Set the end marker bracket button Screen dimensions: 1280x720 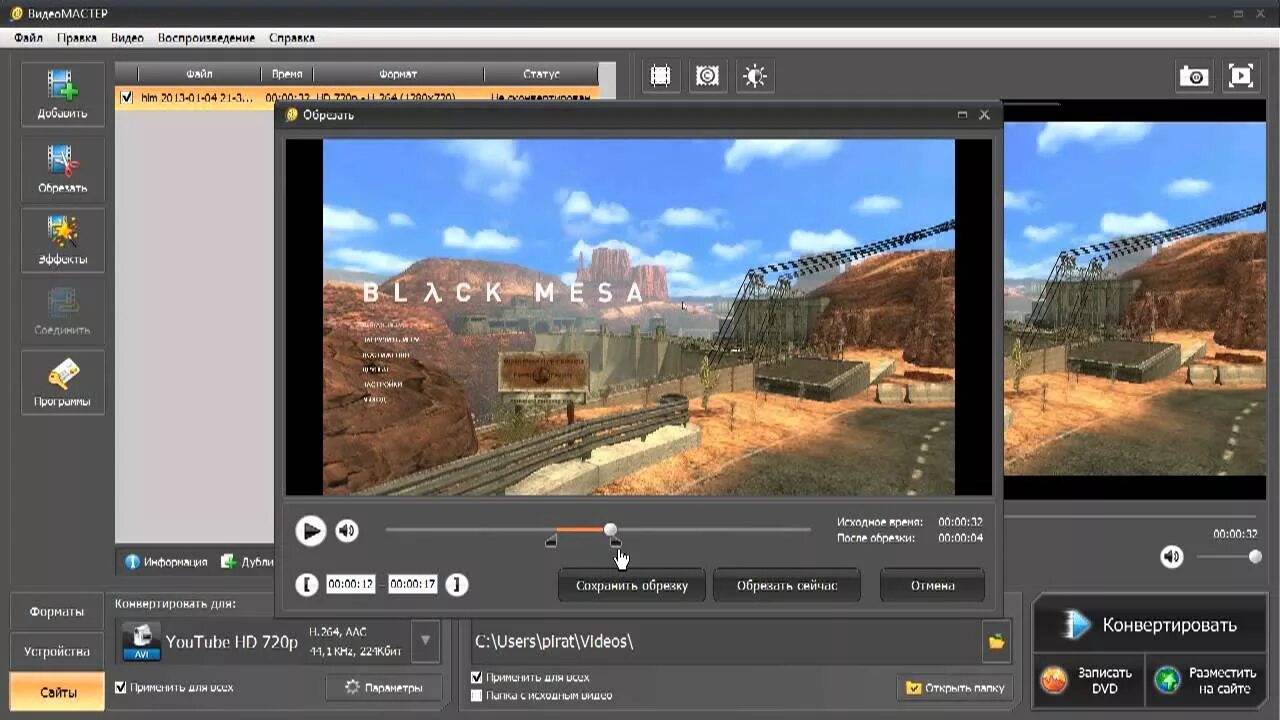456,585
